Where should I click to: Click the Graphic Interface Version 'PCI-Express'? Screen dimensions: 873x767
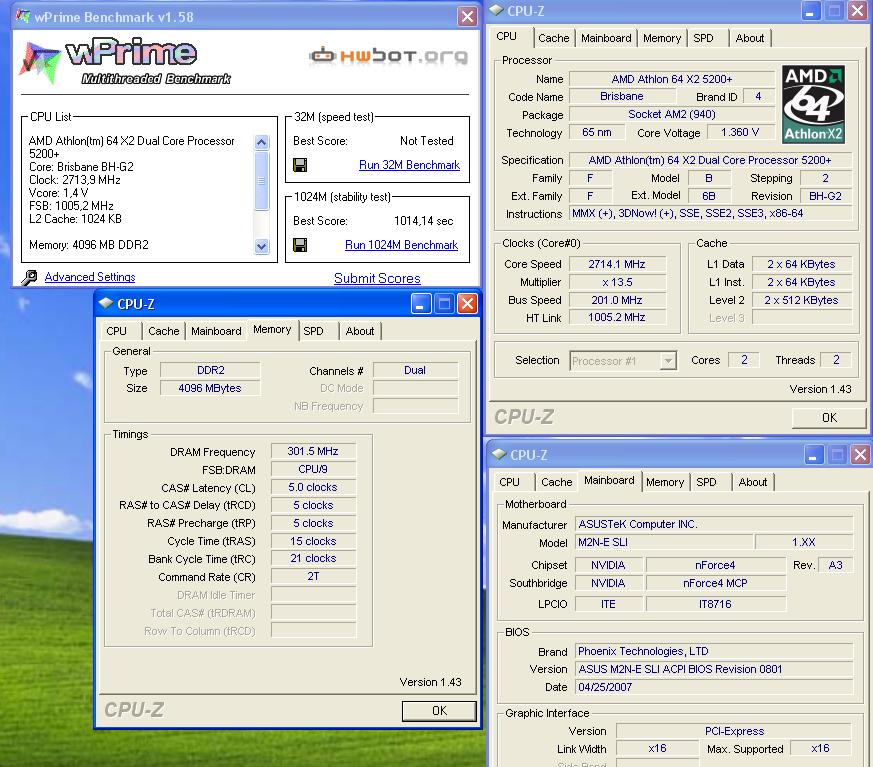pyautogui.click(x=734, y=731)
